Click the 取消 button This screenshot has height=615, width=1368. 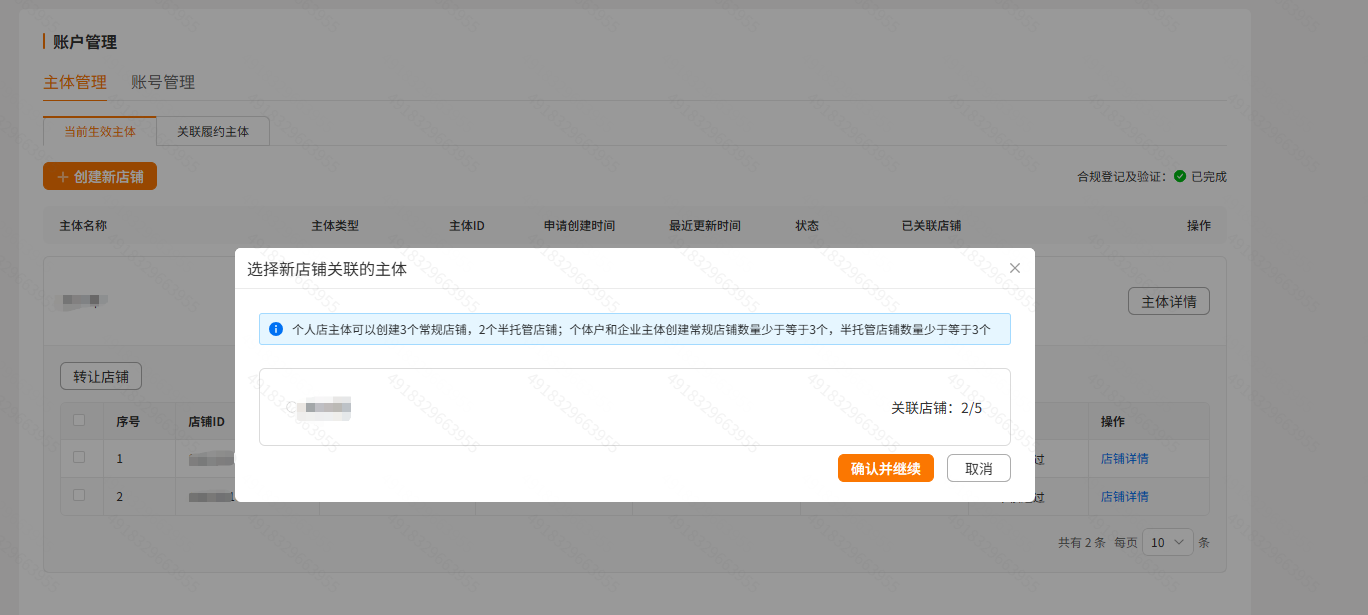[x=979, y=468]
